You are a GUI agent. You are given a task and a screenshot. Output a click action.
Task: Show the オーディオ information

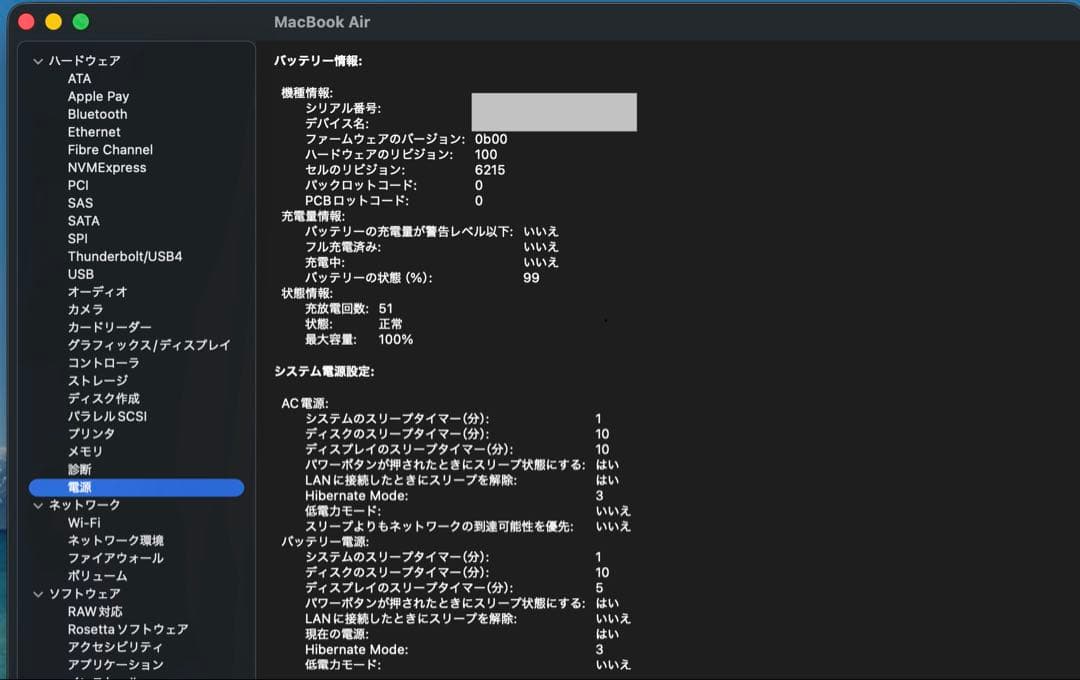pyautogui.click(x=97, y=292)
